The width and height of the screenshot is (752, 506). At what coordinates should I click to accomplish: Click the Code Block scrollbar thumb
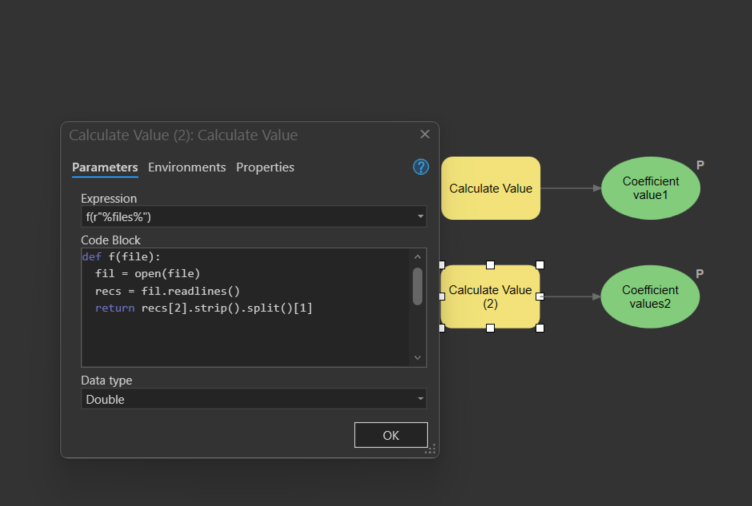click(417, 286)
